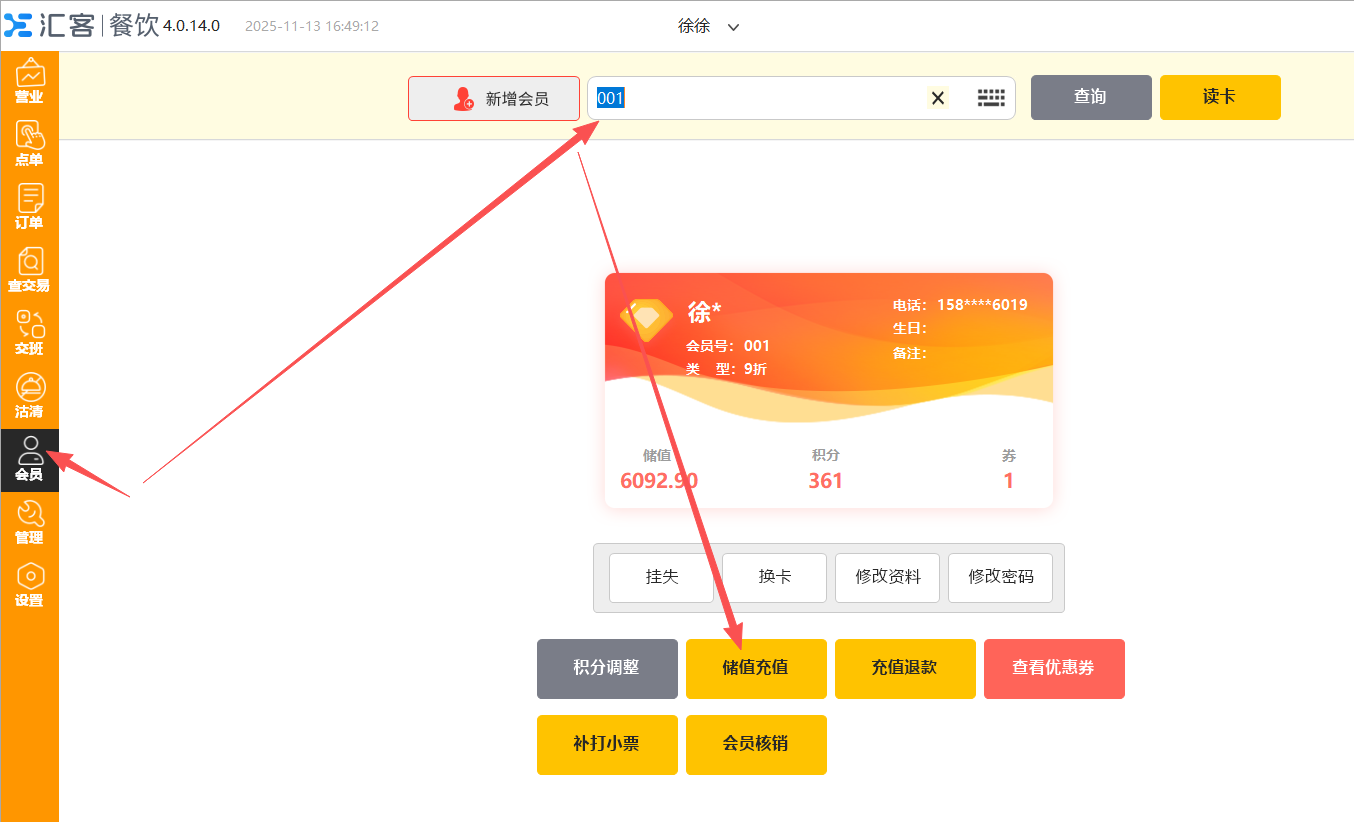Click the 挂失 report loss button
The width and height of the screenshot is (1354, 822).
[661, 578]
